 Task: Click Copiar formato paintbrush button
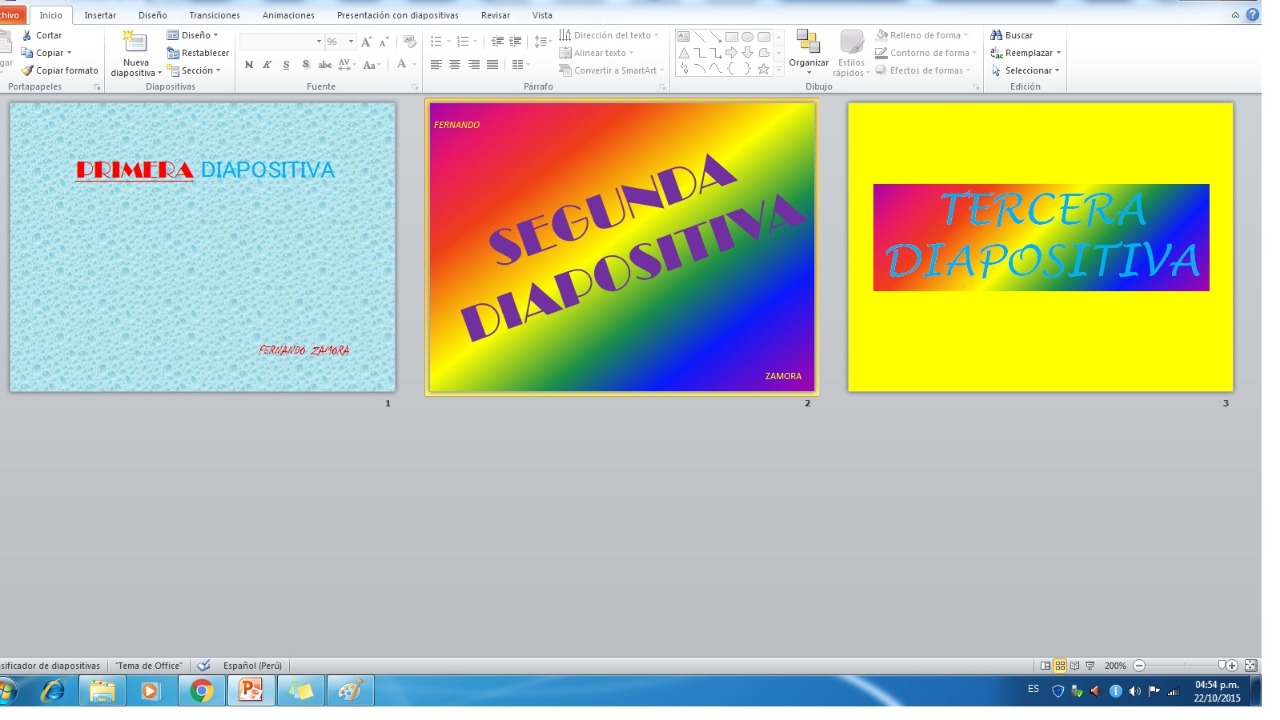tap(60, 71)
